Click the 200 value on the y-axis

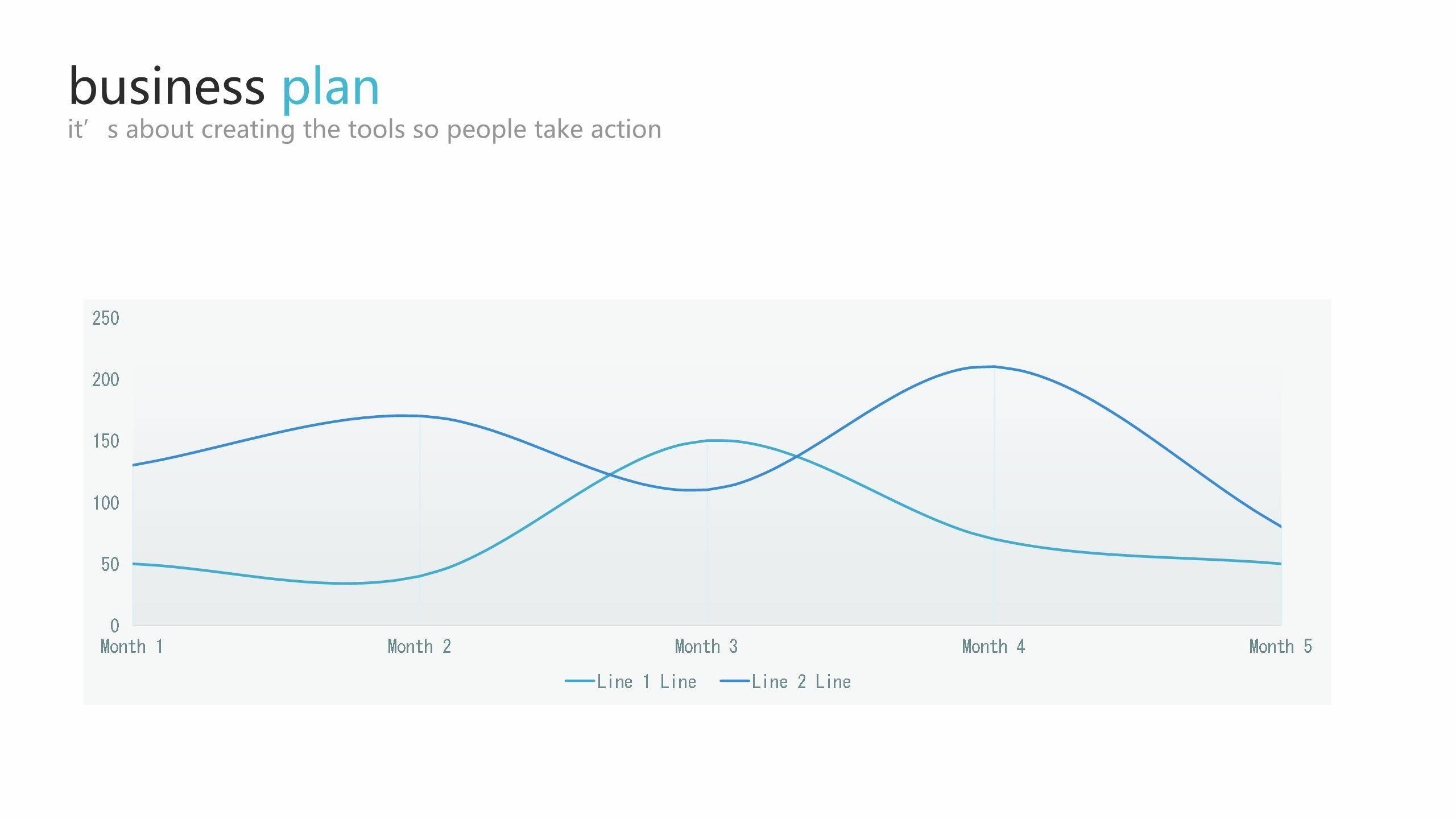tap(106, 379)
